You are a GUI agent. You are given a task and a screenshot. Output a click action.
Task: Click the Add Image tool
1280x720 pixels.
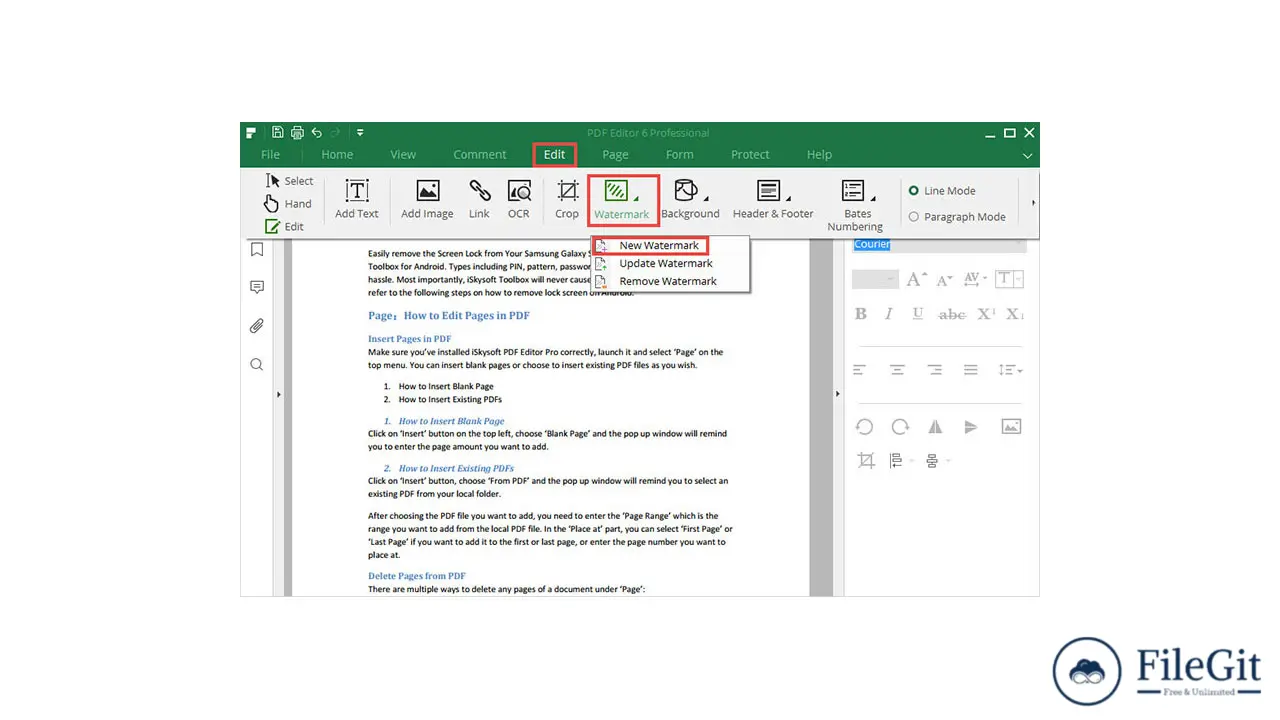427,199
